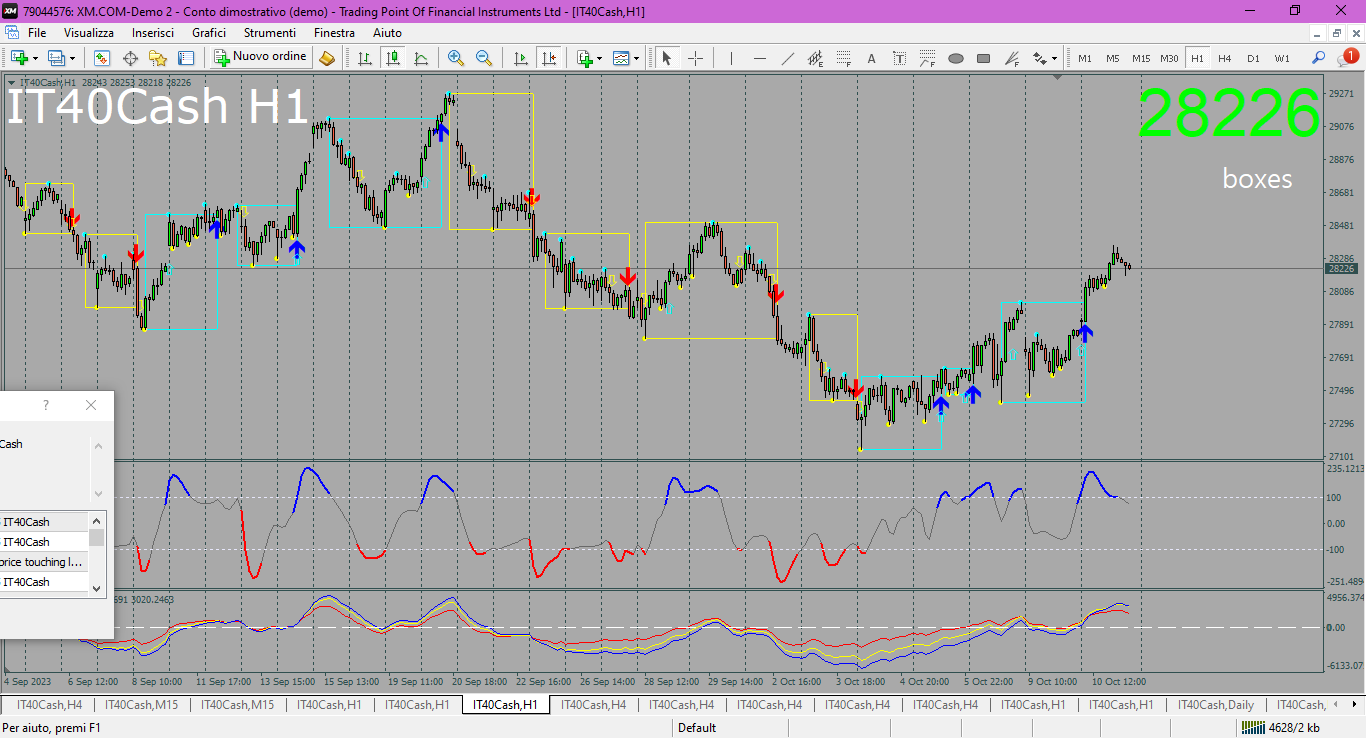
Task: Click the chart shift triangle marker
Action: click(x=1058, y=77)
